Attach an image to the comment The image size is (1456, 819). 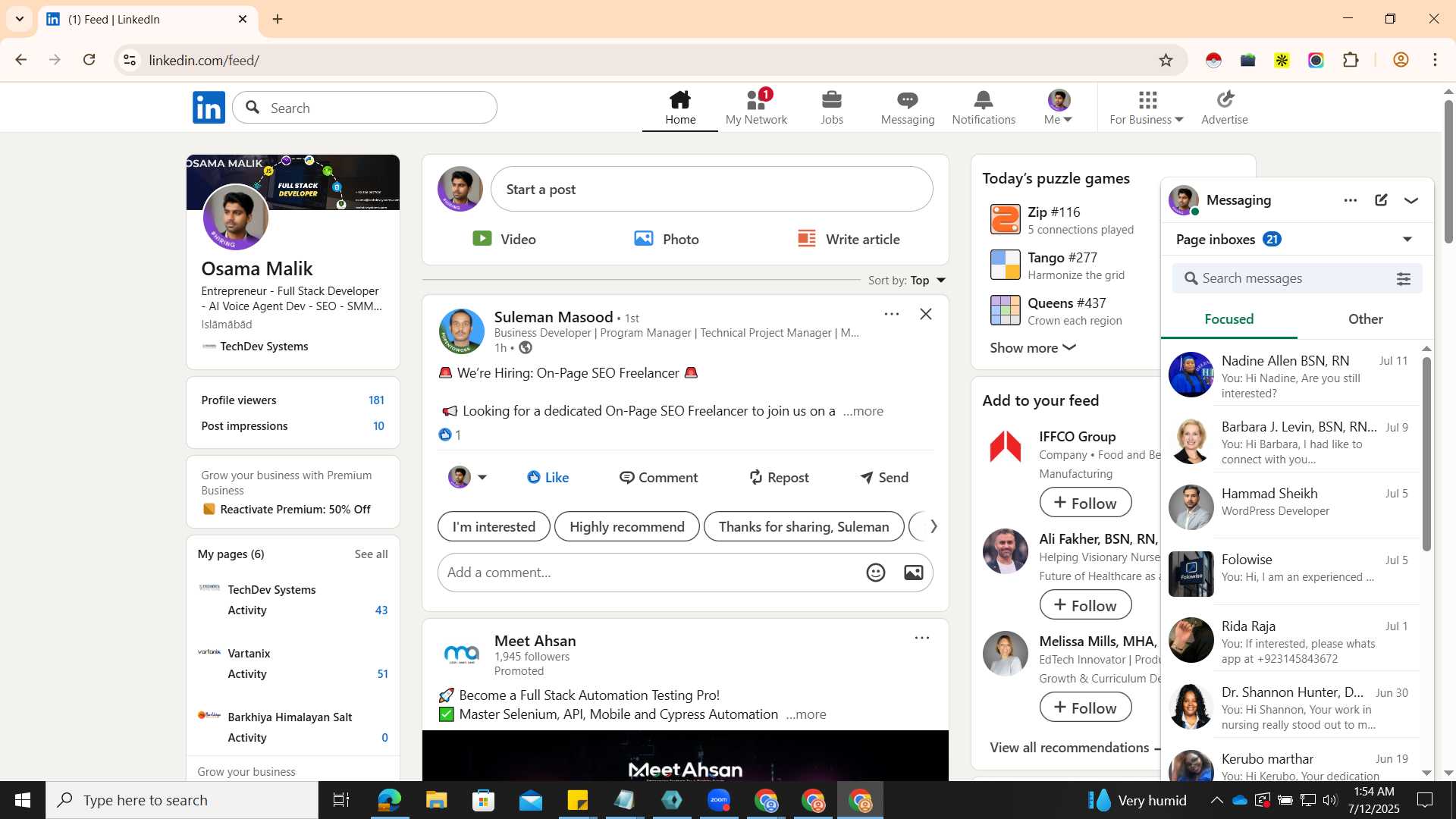click(x=914, y=573)
